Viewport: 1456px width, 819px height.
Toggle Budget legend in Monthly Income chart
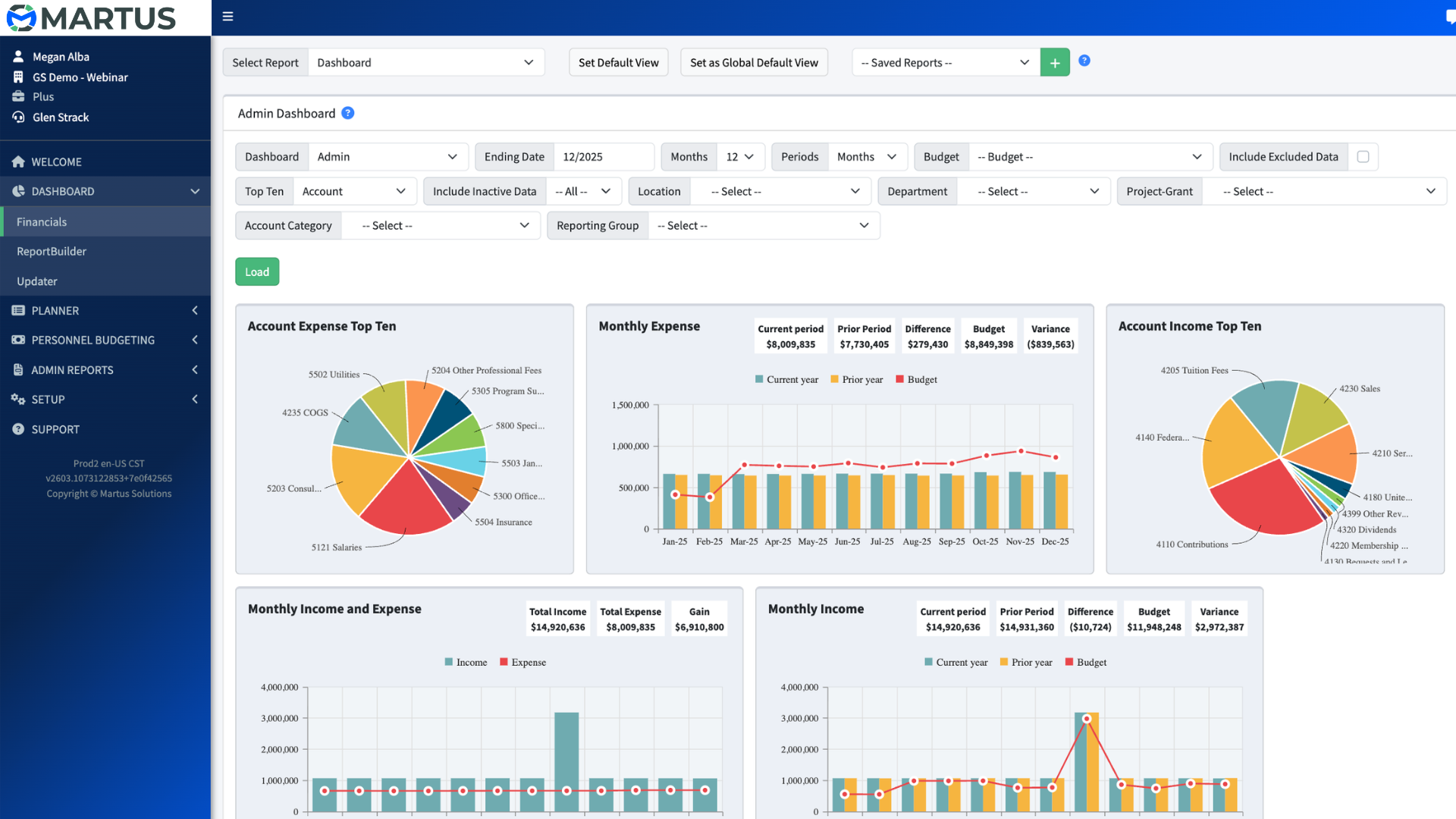tap(1086, 662)
